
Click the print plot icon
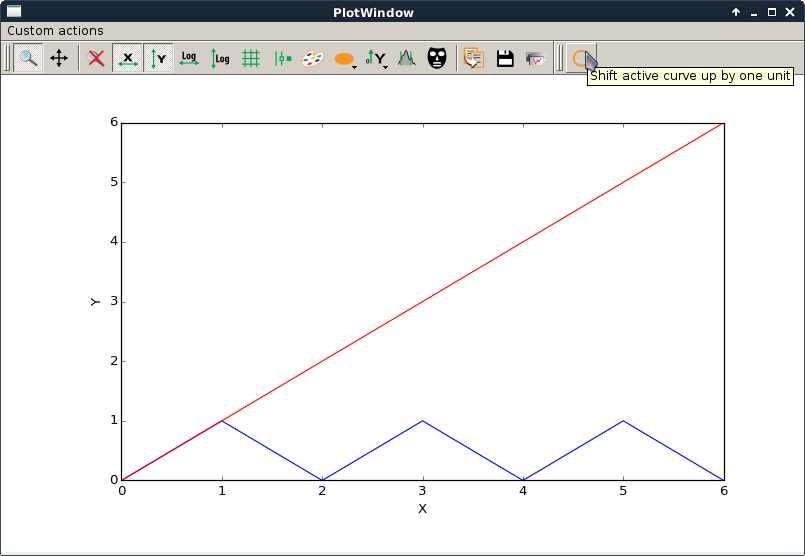[x=536, y=58]
